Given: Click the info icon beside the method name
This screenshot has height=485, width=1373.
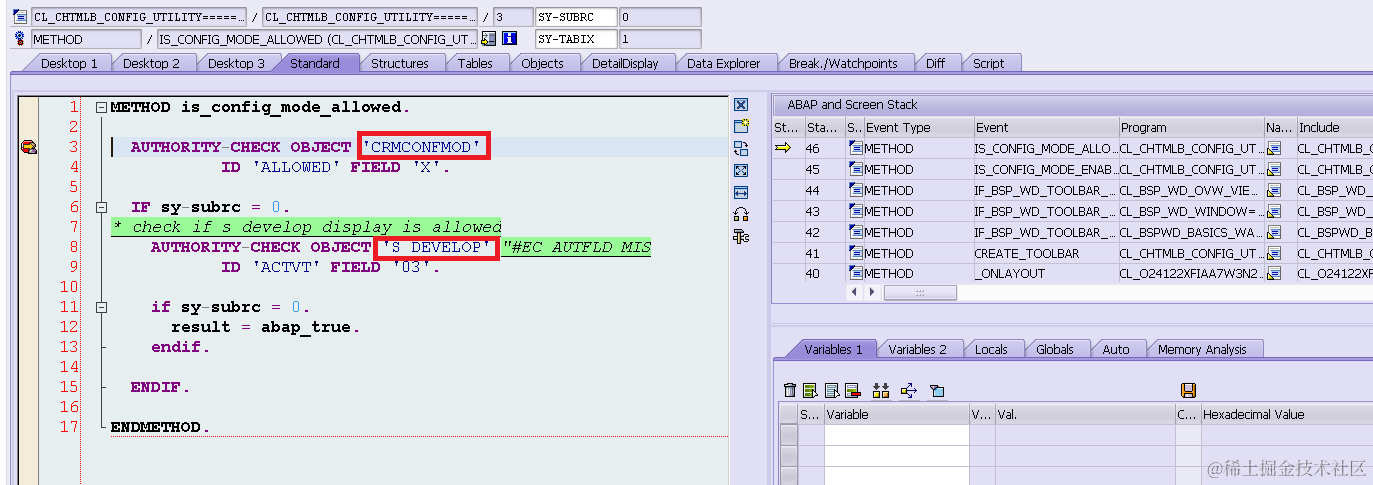Looking at the screenshot, I should click(x=509, y=39).
